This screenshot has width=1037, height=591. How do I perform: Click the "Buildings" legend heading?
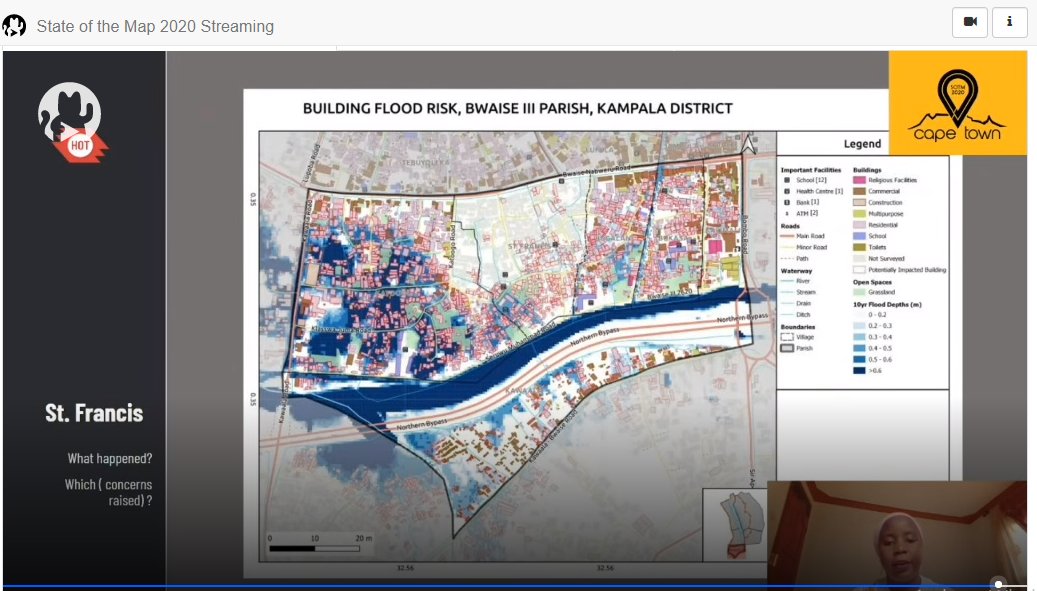tap(867, 170)
